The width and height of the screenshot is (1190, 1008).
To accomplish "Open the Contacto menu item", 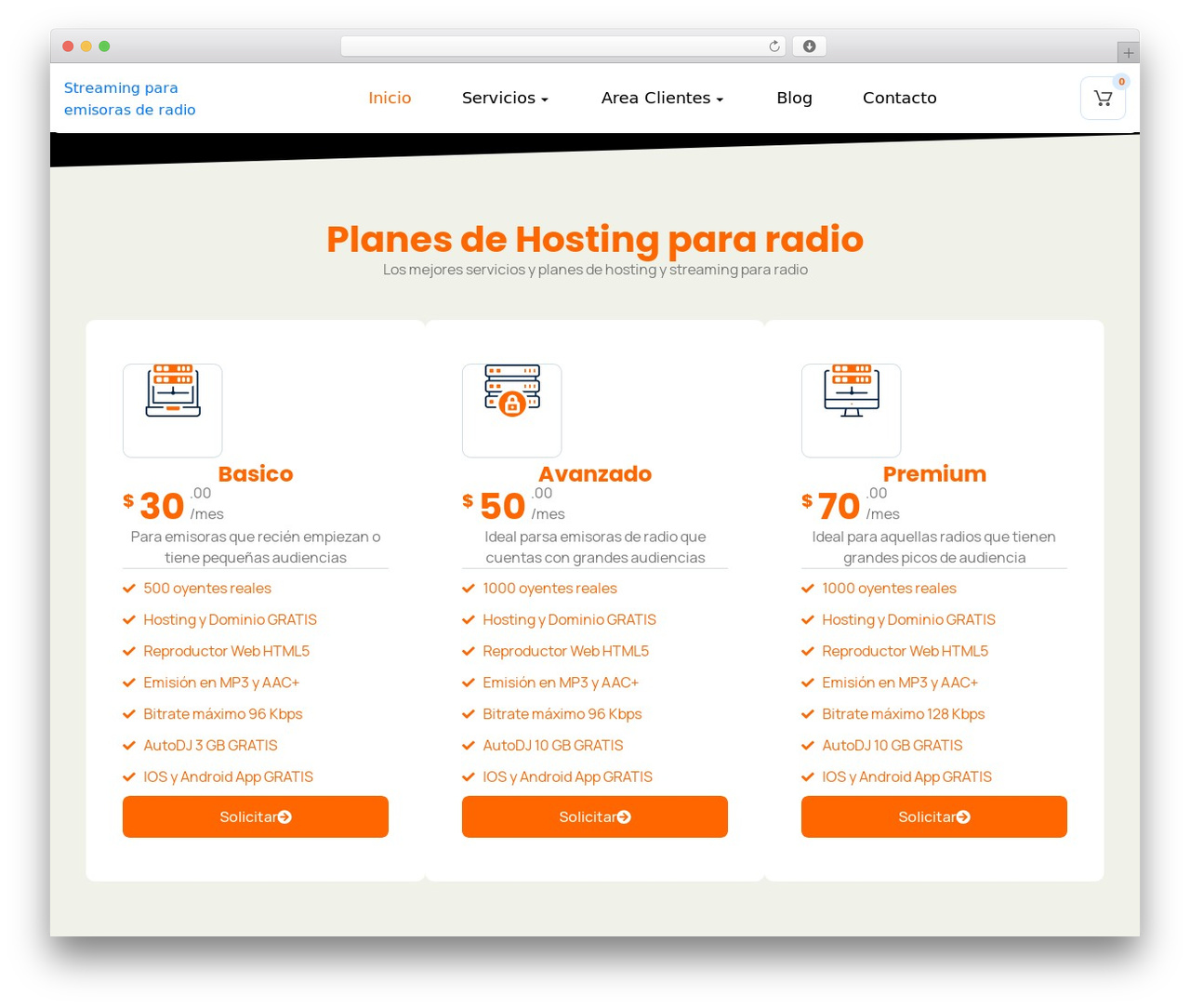I will point(899,98).
